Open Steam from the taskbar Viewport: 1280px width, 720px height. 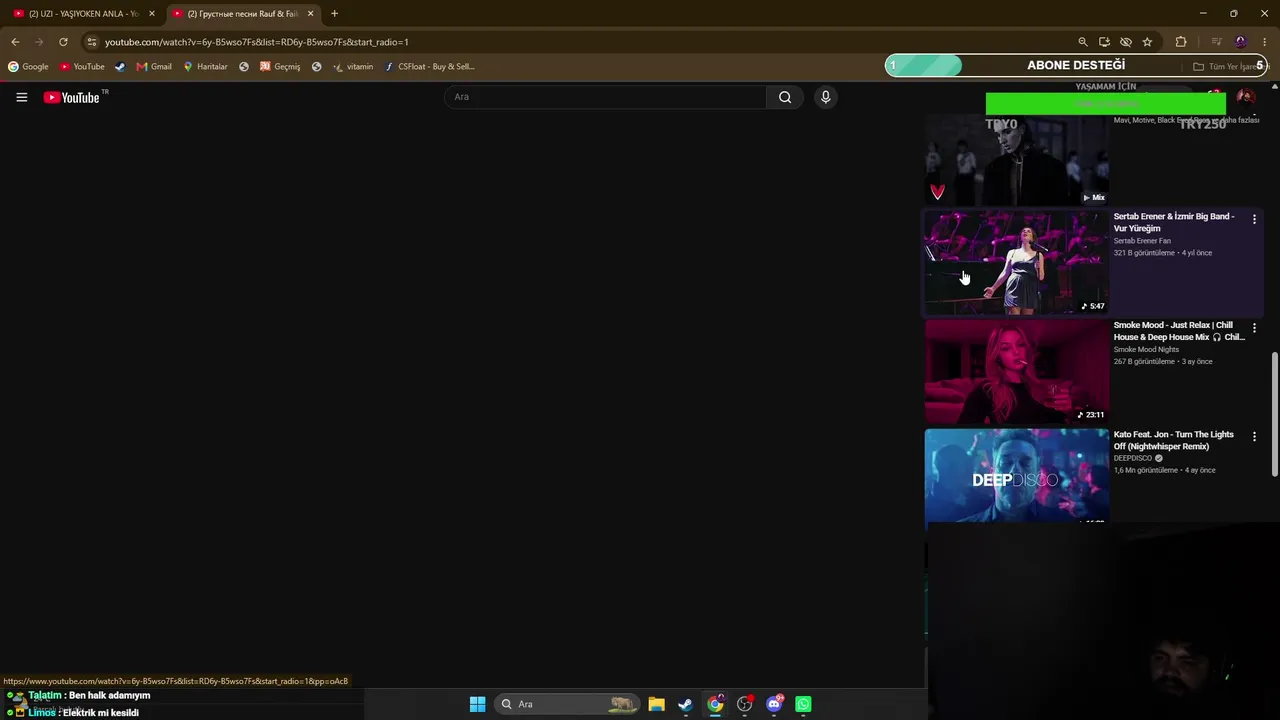685,704
